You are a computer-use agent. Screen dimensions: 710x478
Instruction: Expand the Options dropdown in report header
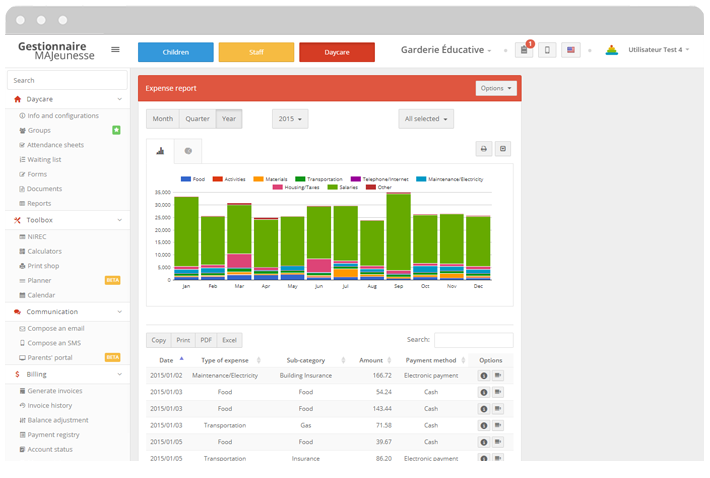(496, 88)
